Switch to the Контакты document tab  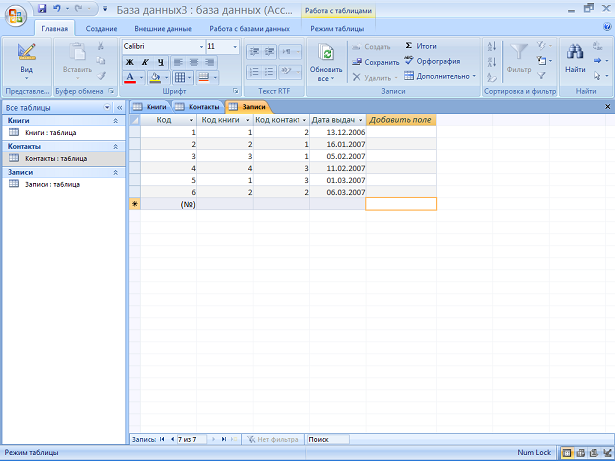[197, 107]
